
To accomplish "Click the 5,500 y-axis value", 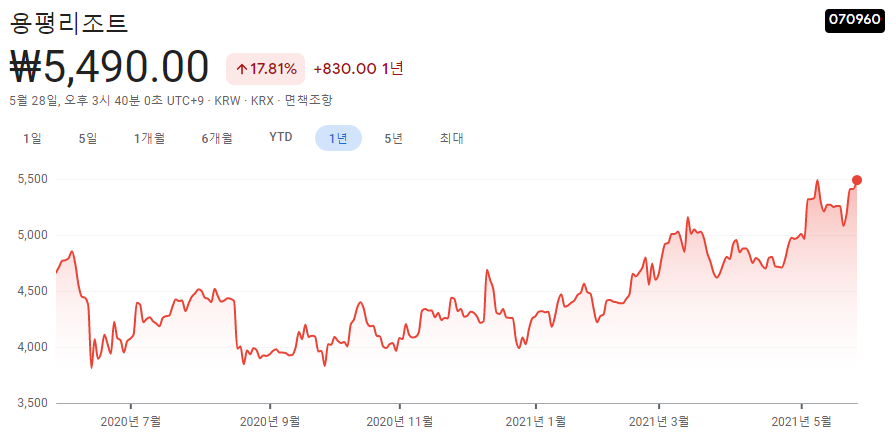I will (x=33, y=179).
